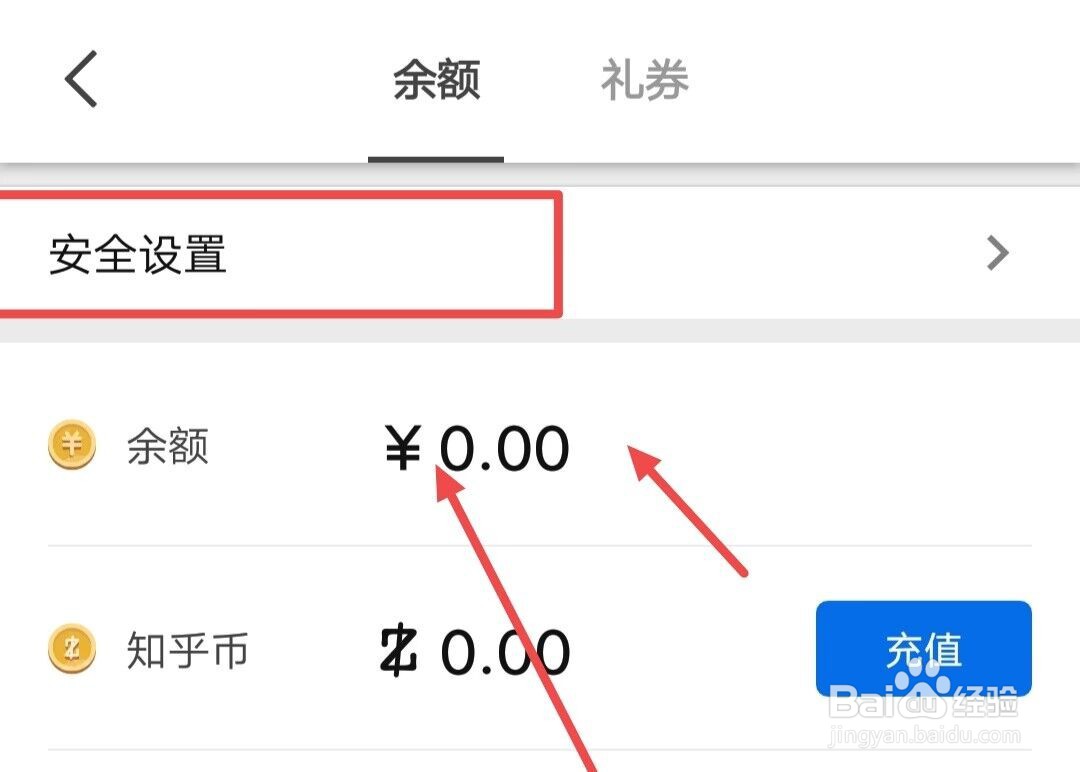The image size is (1080, 772).
Task: Select the ¥ 0.00 balance amount
Action: tap(477, 448)
